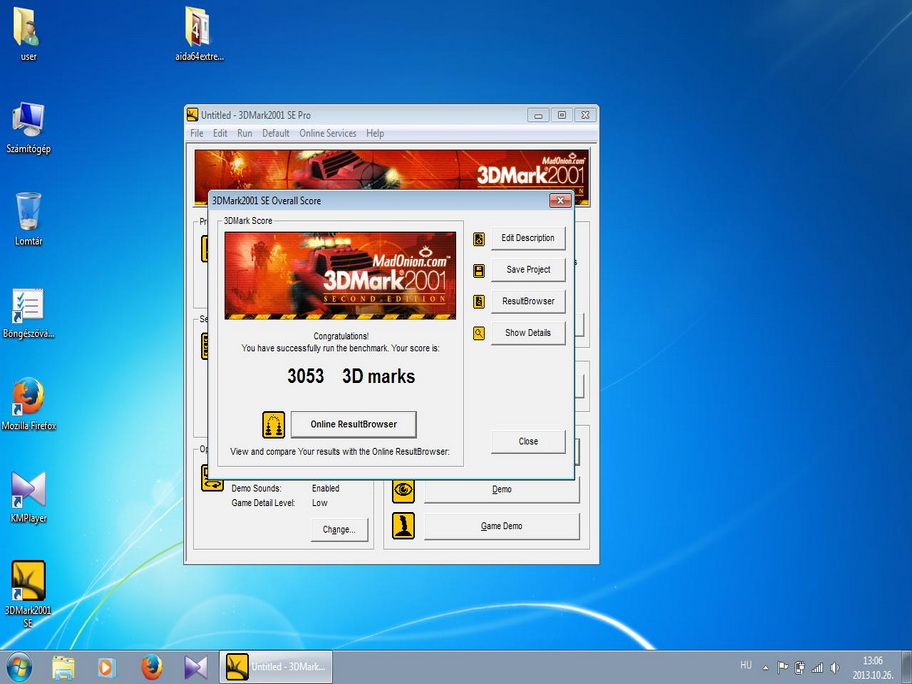This screenshot has width=912, height=684.
Task: Click the 3DMark title bar app icon
Action: click(x=193, y=115)
